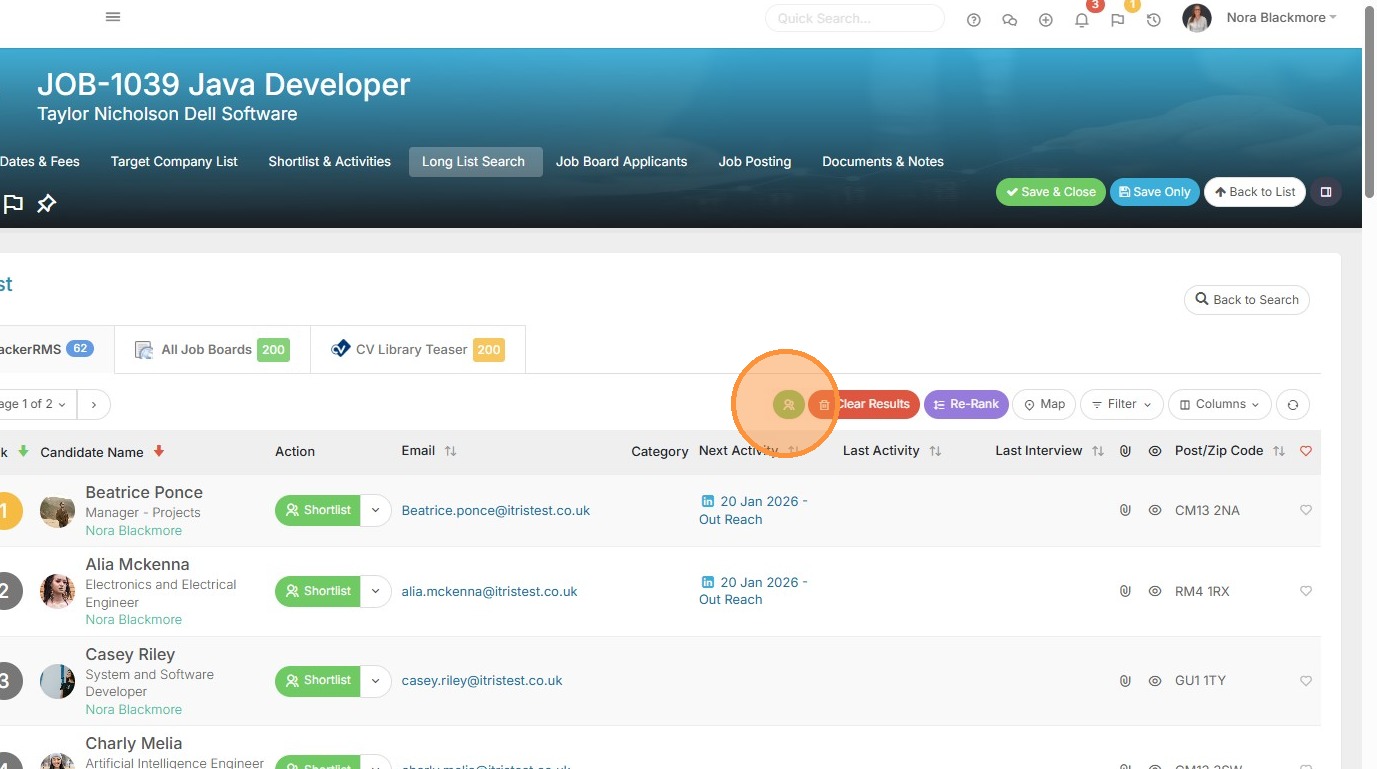Preview Beatrice Ponce using the eye icon

click(1155, 510)
